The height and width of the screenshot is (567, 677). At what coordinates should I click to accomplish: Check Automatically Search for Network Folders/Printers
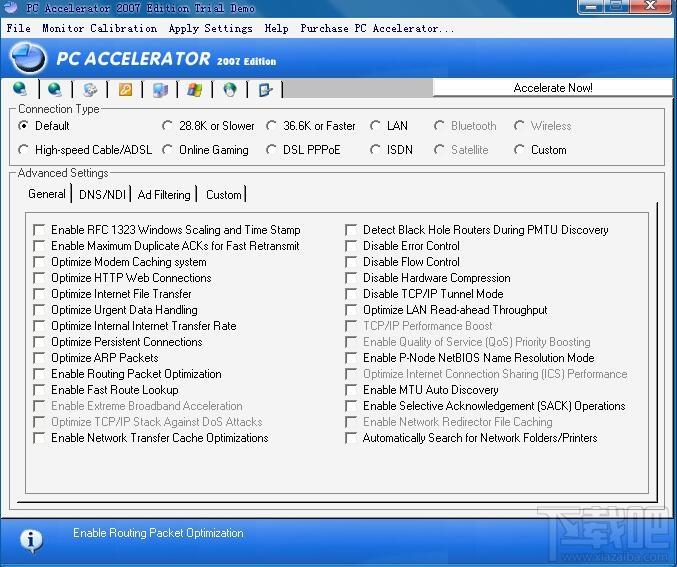click(351, 437)
